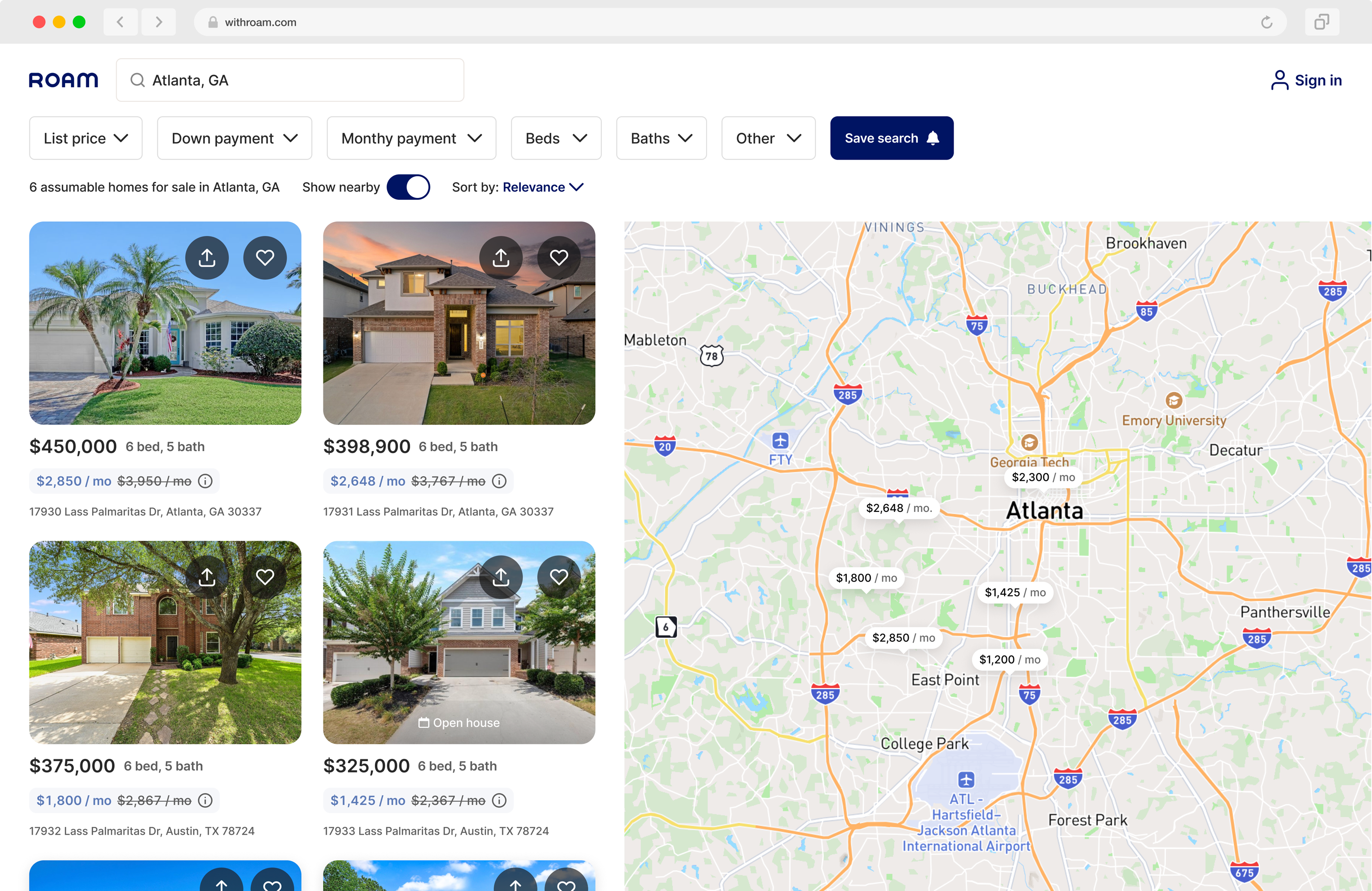Image resolution: width=1372 pixels, height=891 pixels.
Task: Go back with browser back arrow
Action: tap(121, 23)
